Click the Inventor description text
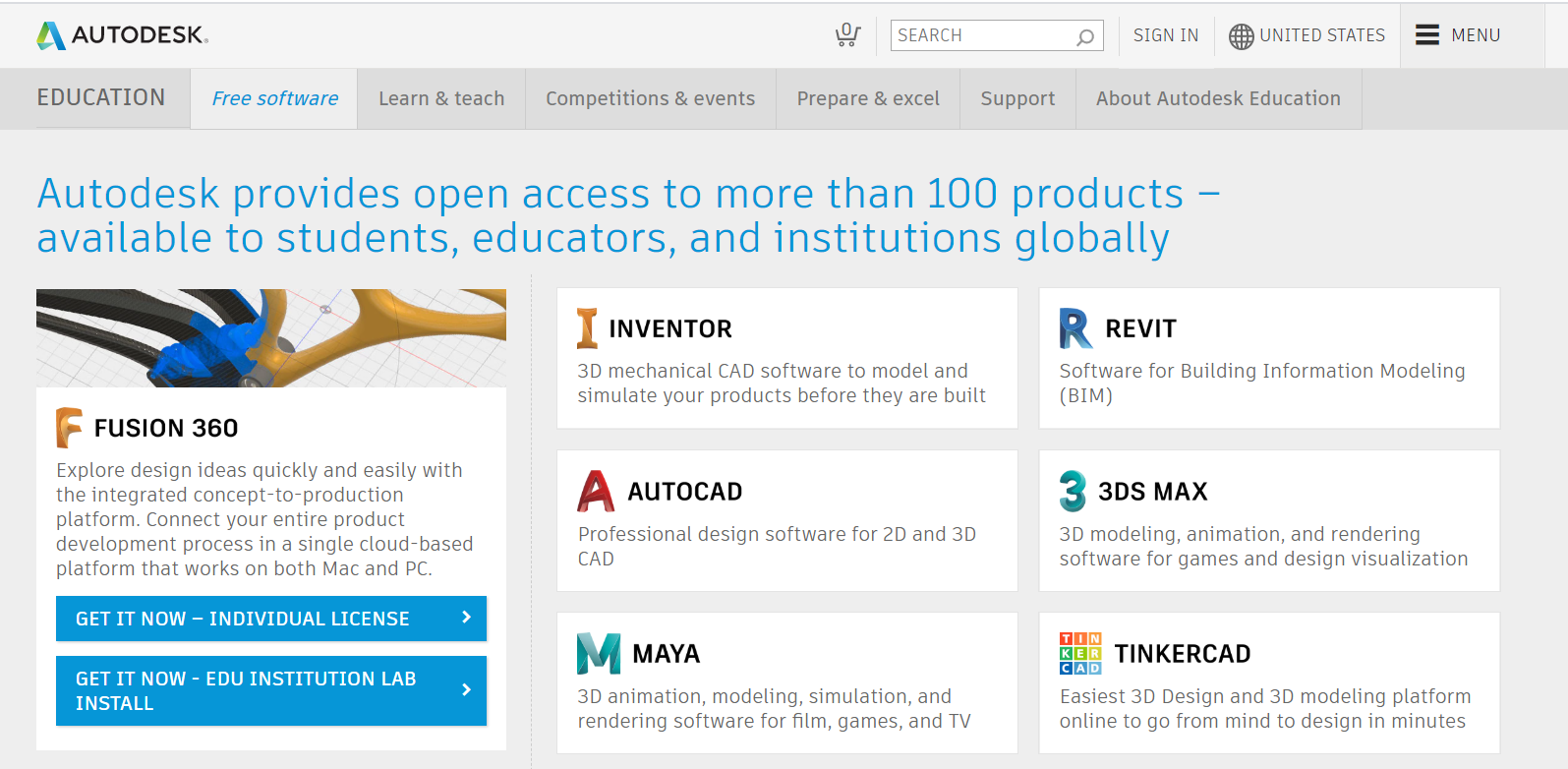Screen dimensions: 1568x769 782,384
